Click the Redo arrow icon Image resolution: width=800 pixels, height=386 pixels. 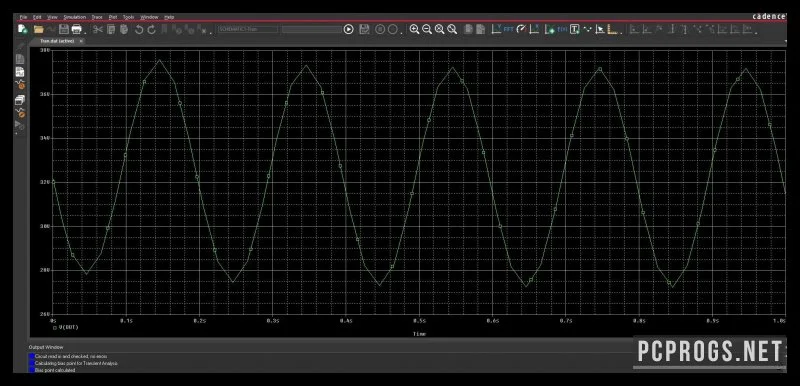click(x=152, y=29)
